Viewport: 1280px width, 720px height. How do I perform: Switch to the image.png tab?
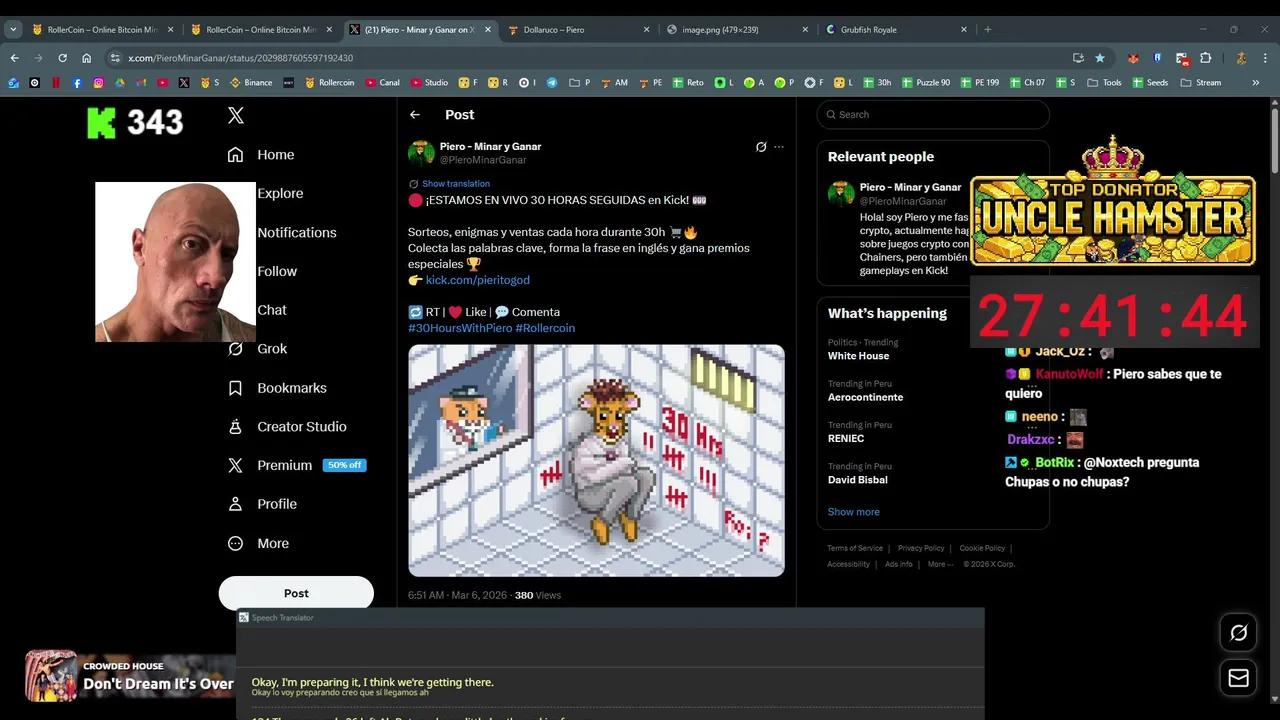click(736, 30)
